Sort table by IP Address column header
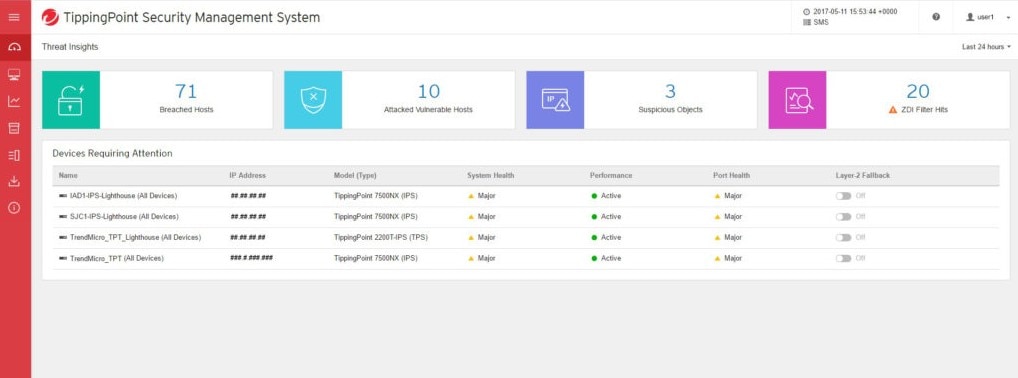This screenshot has height=378, width=1018. tap(247, 175)
